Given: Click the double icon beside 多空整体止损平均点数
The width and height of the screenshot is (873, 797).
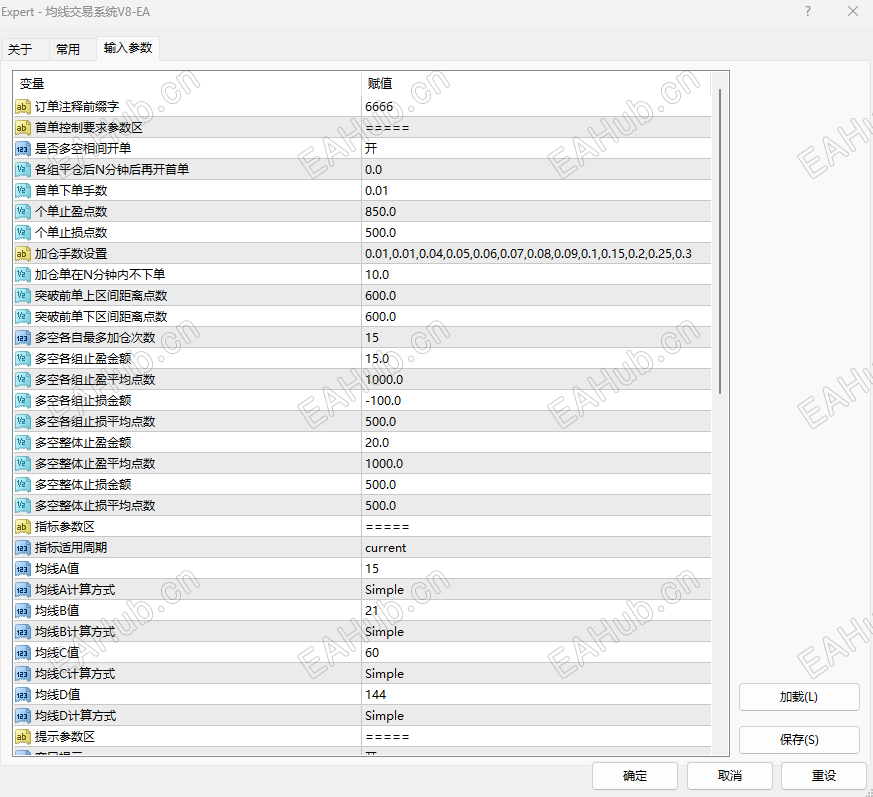Looking at the screenshot, I should pos(22,506).
